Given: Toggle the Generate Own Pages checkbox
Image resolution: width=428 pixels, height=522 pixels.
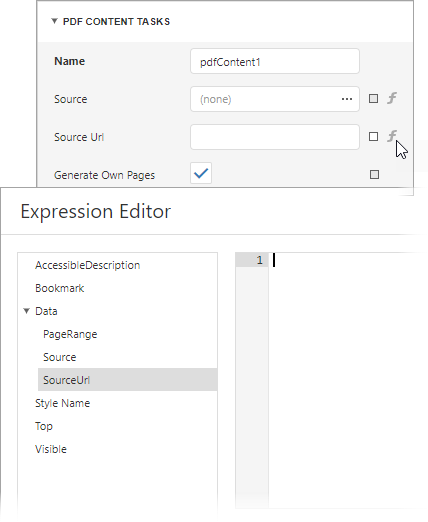Looking at the screenshot, I should click(x=201, y=173).
